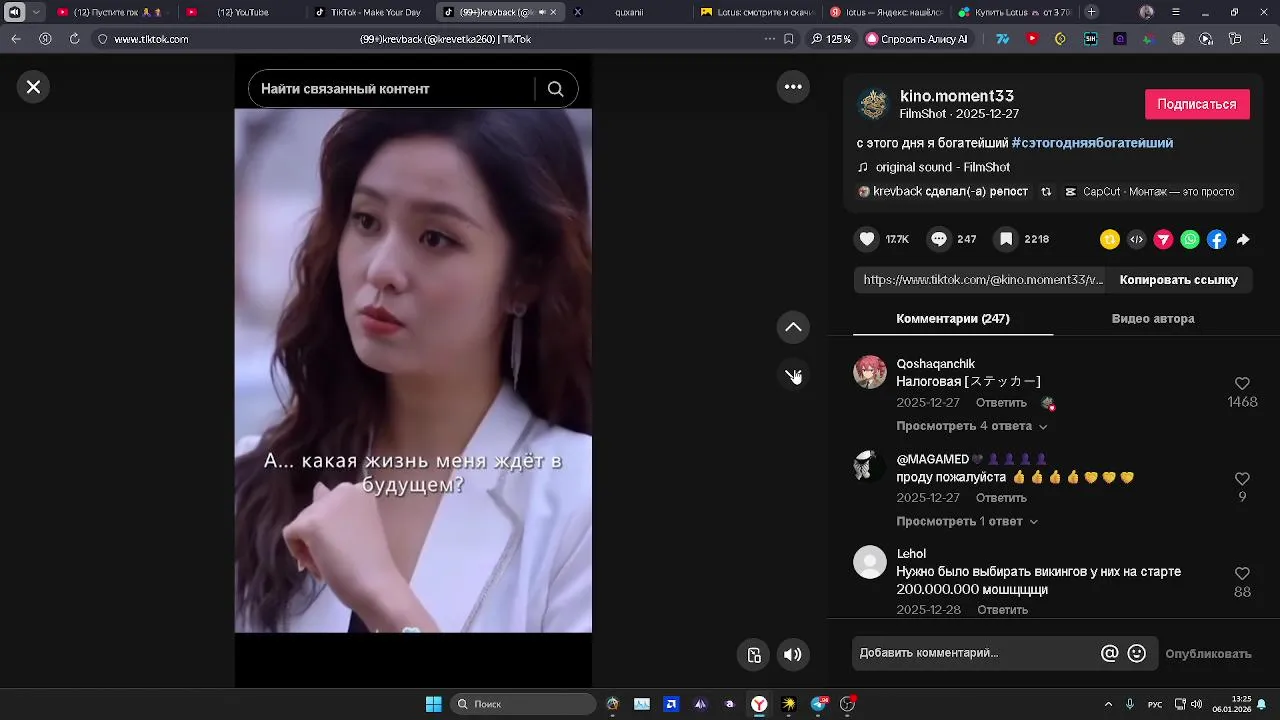
Task: Share video to Facebook
Action: (1217, 239)
